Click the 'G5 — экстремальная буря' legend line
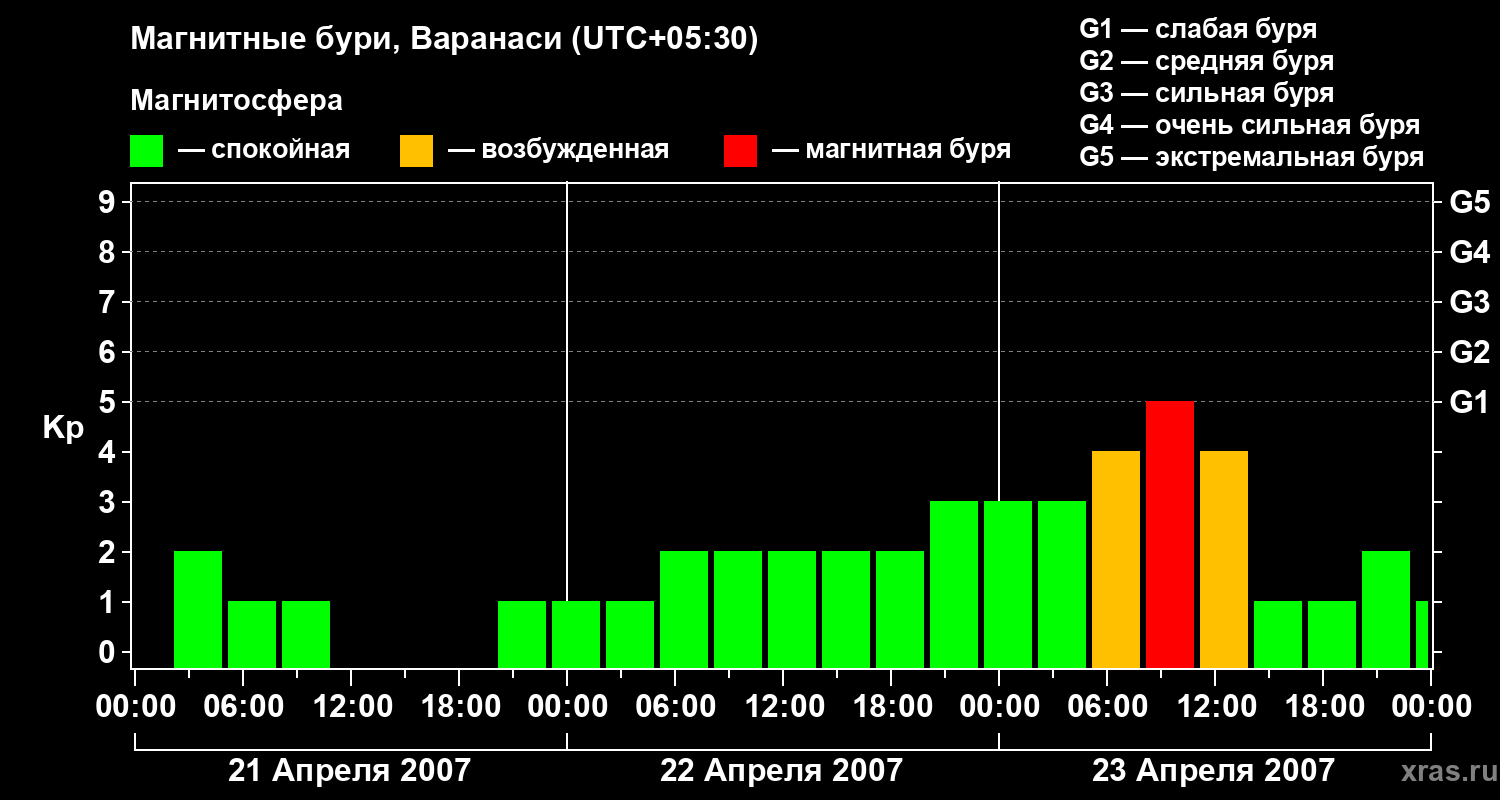 (1252, 157)
